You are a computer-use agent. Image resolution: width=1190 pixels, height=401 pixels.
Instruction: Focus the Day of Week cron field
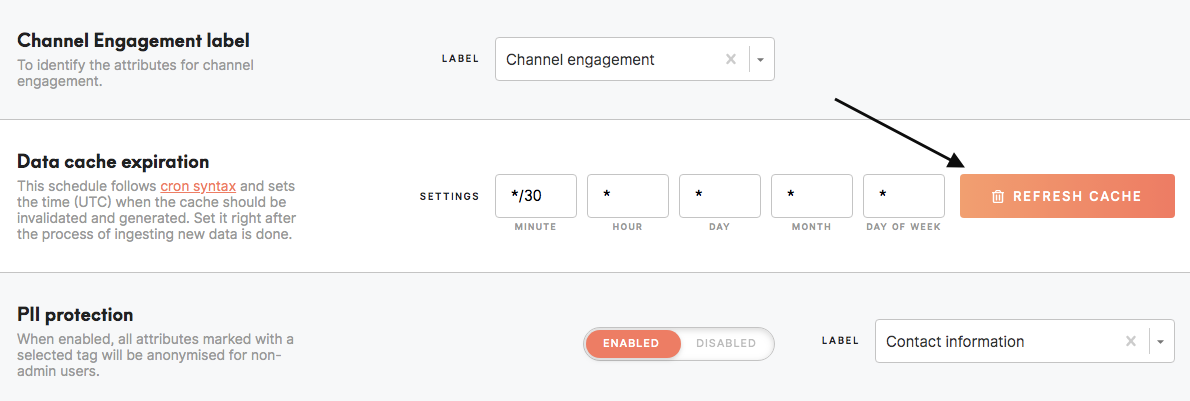904,196
